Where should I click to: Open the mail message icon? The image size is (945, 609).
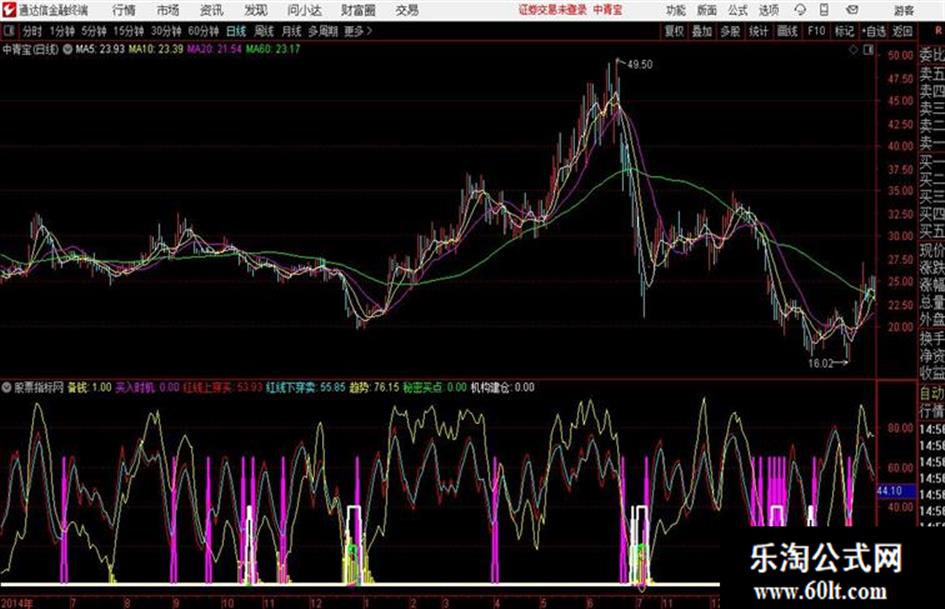pos(852,10)
